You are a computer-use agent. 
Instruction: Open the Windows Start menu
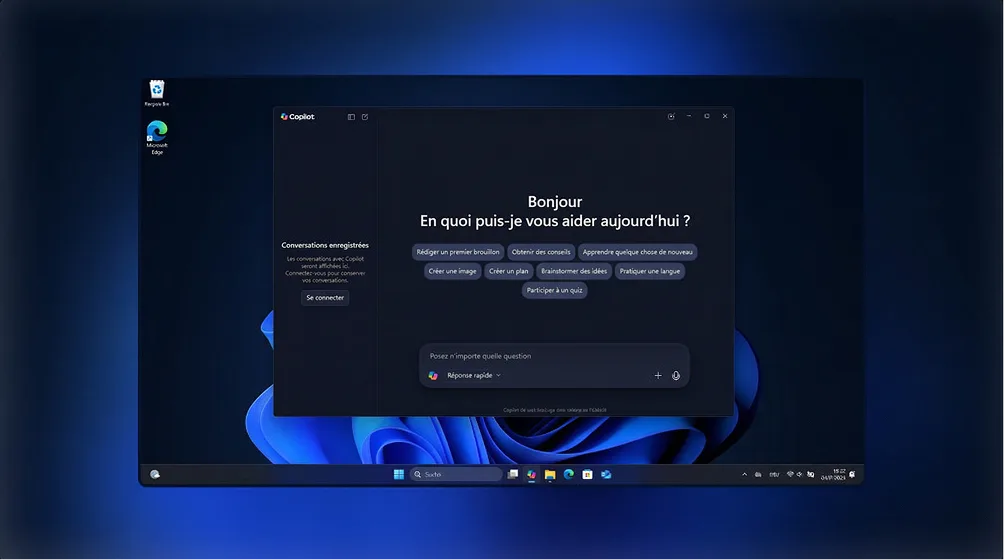(x=399, y=474)
